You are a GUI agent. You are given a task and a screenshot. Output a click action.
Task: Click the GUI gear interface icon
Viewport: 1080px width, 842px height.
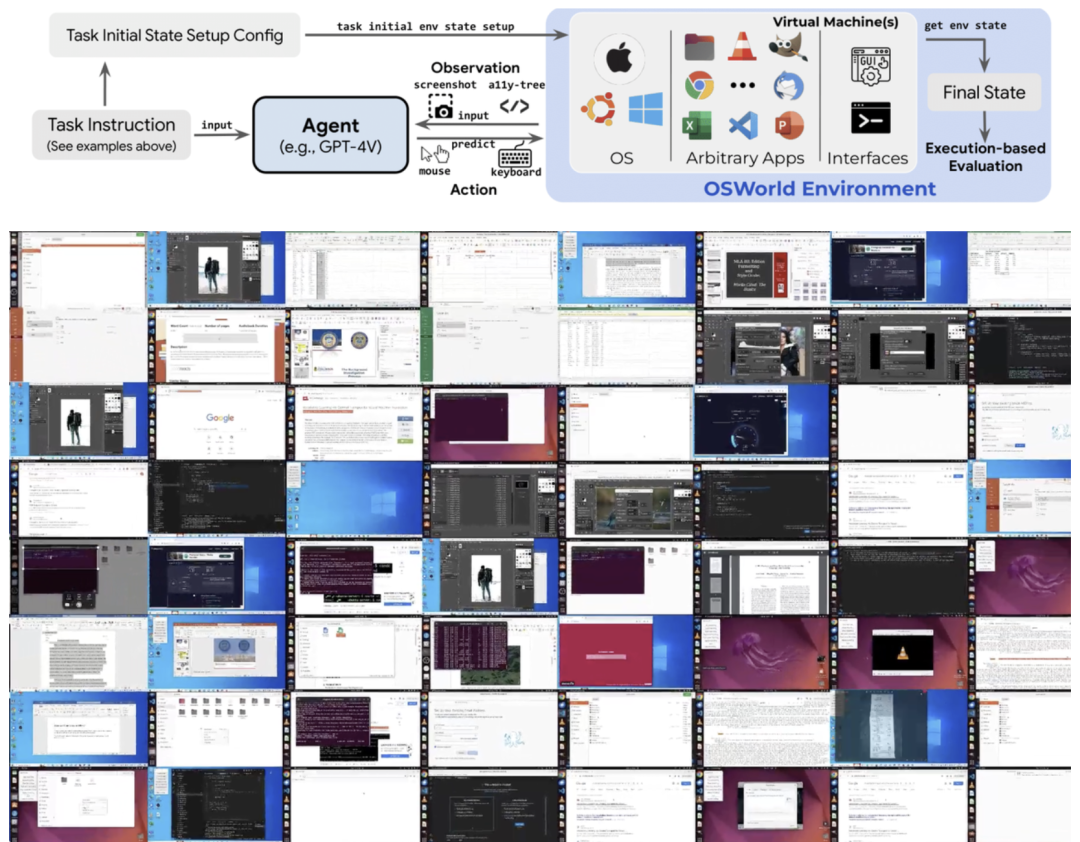869,65
